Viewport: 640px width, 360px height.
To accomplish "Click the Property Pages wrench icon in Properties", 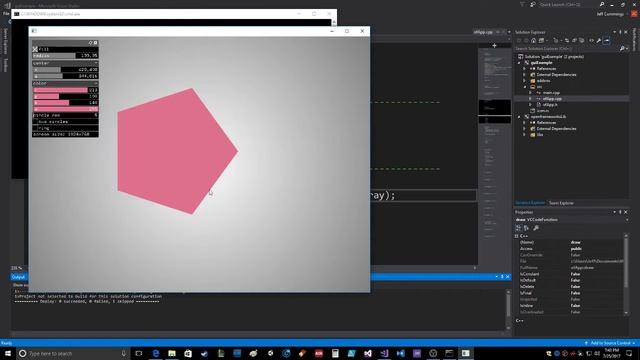I will coord(536,228).
